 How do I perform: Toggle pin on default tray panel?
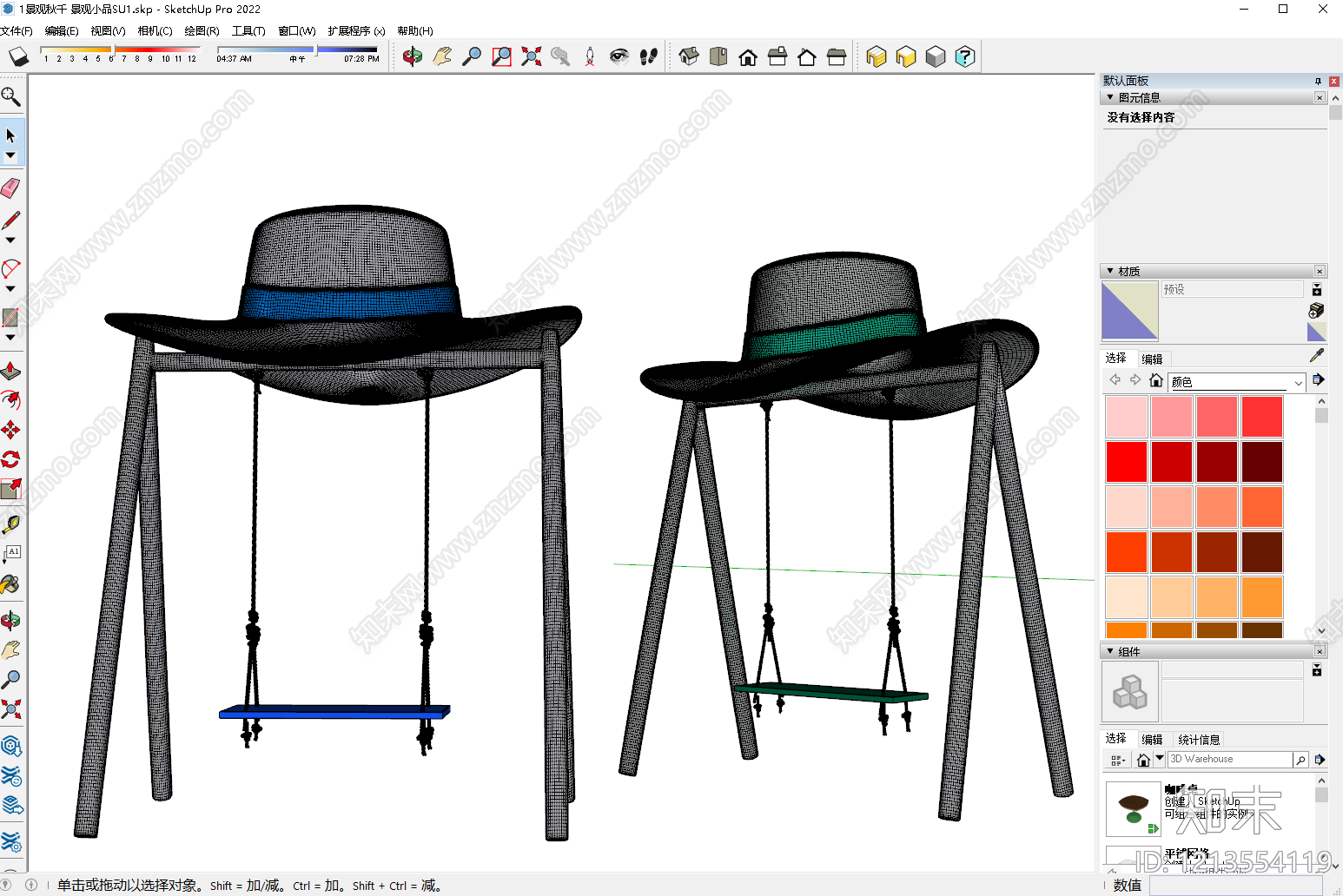(x=1318, y=81)
